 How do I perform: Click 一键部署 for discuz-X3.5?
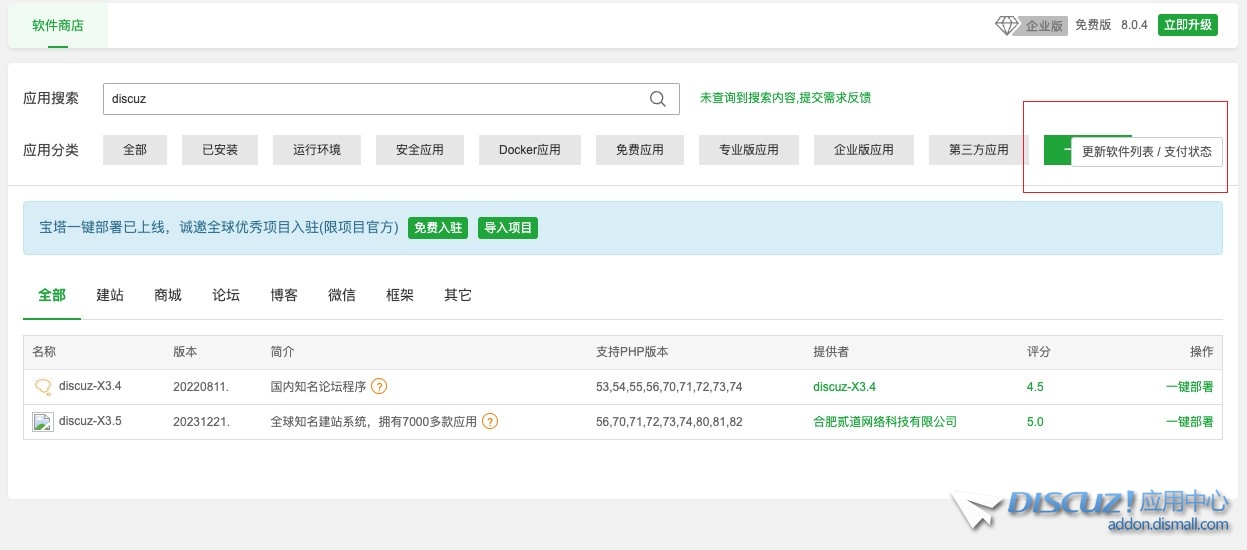click(x=1189, y=422)
